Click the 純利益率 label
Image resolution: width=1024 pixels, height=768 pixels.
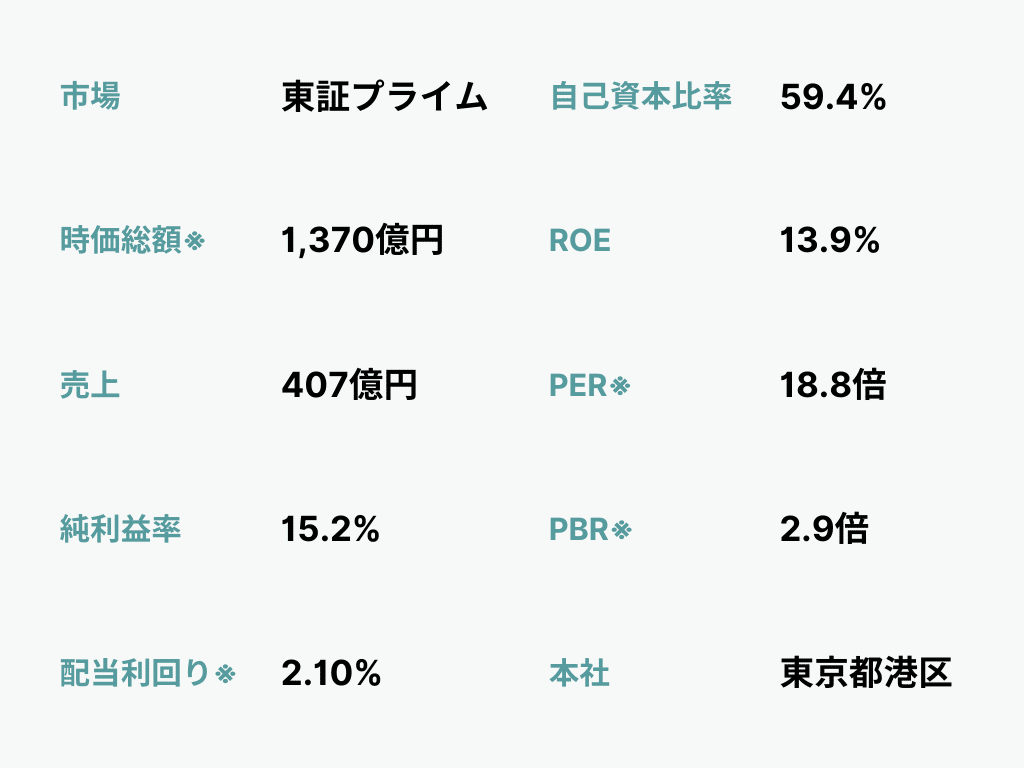click(x=121, y=529)
